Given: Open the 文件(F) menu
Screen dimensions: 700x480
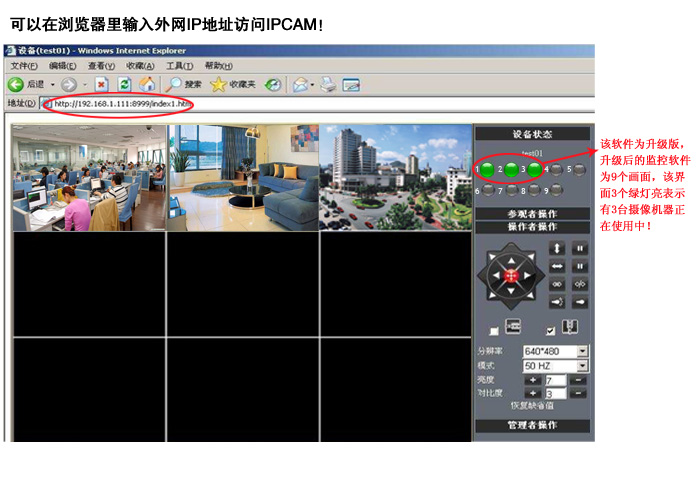Looking at the screenshot, I should coord(23,65).
